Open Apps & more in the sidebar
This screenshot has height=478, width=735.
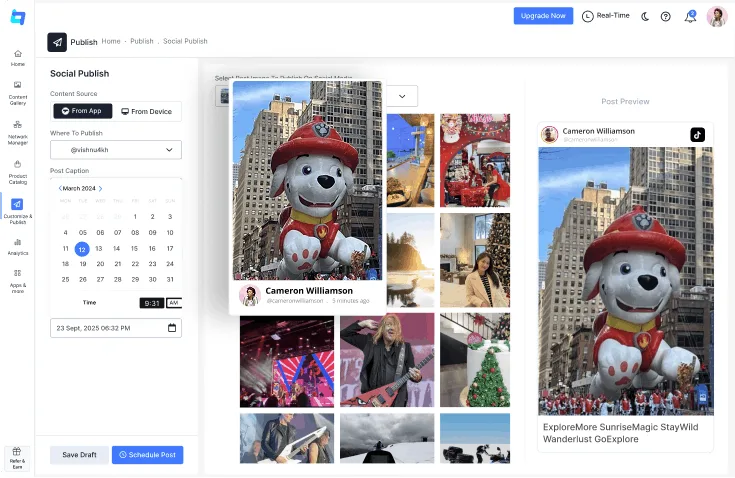click(18, 281)
